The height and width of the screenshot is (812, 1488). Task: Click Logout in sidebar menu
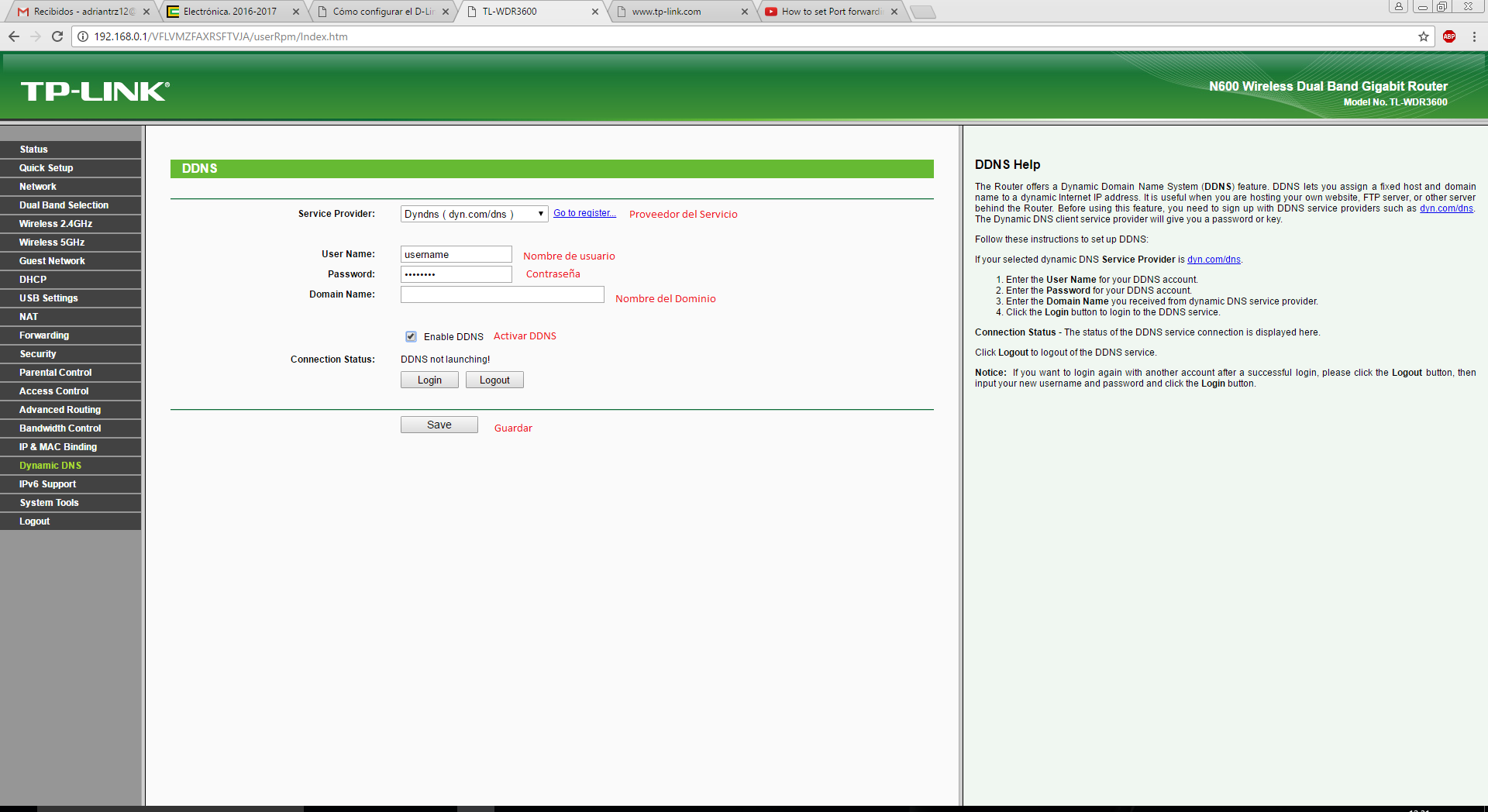pyautogui.click(x=71, y=521)
